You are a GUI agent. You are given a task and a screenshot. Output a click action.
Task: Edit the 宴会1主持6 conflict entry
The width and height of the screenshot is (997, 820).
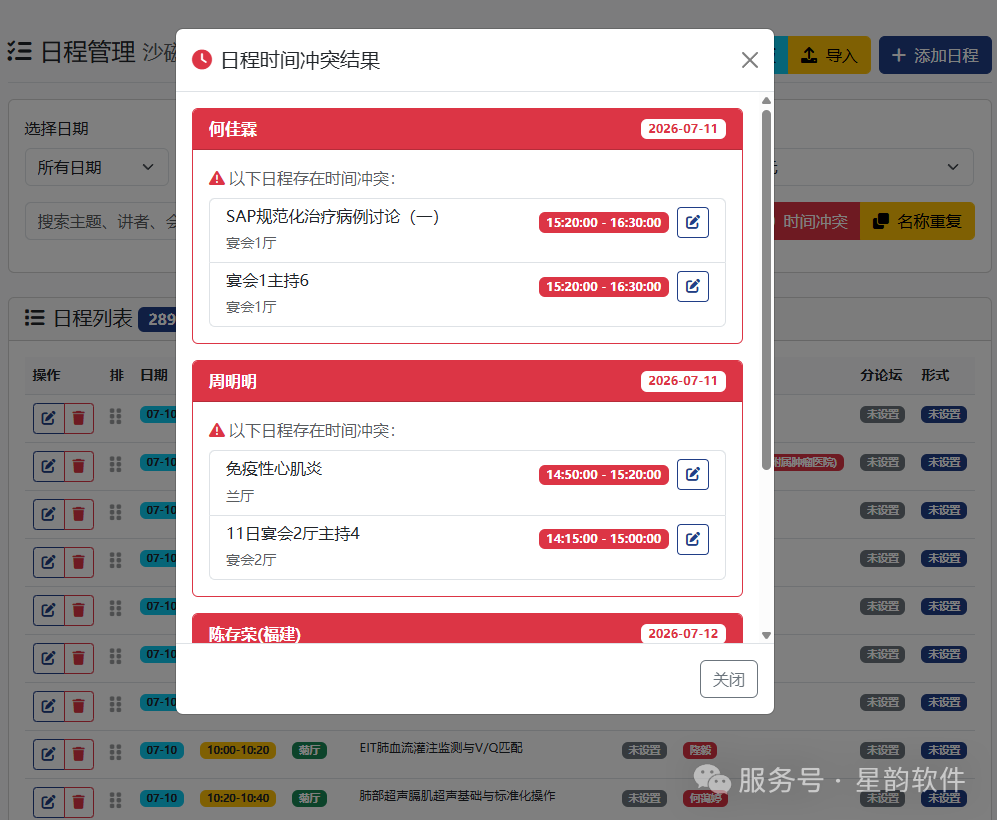[692, 286]
